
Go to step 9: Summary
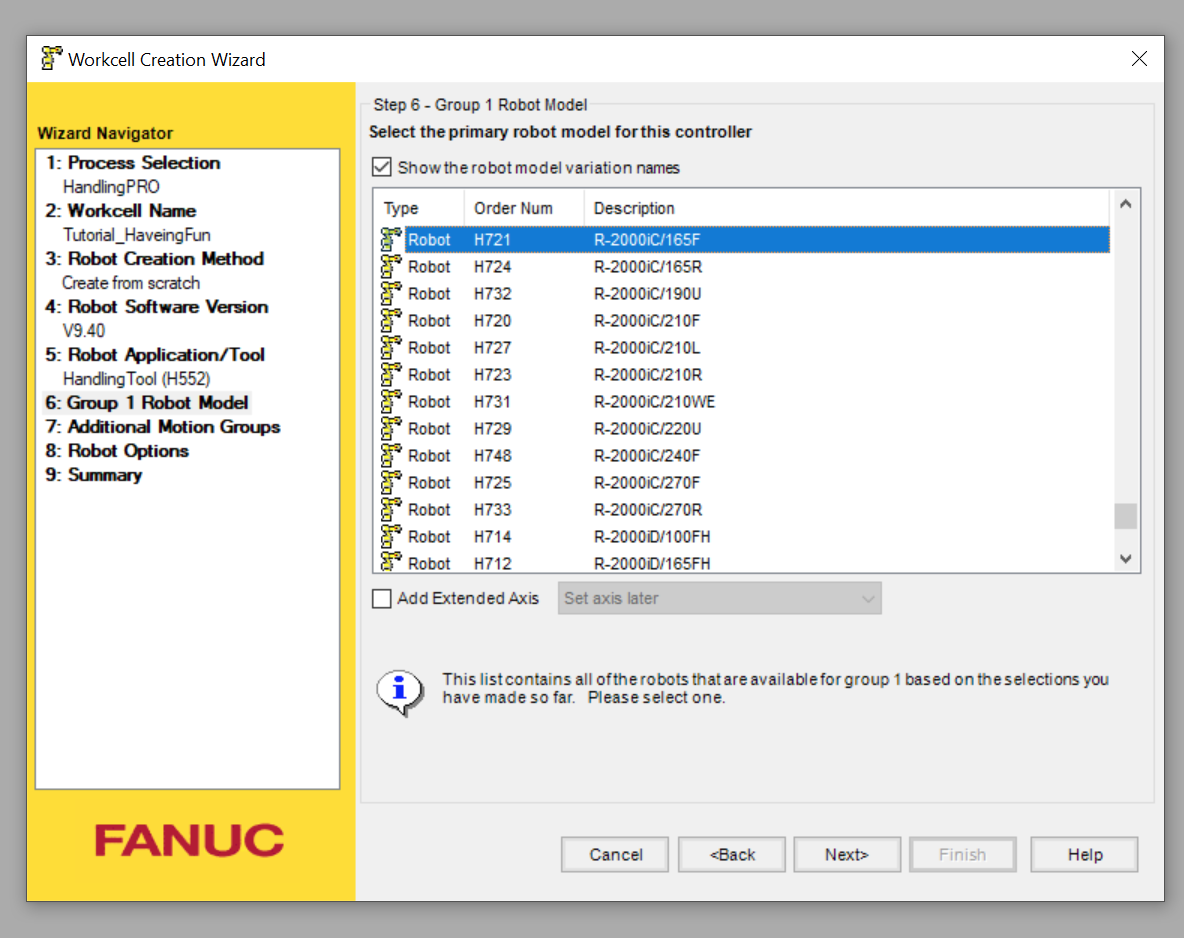click(x=94, y=475)
